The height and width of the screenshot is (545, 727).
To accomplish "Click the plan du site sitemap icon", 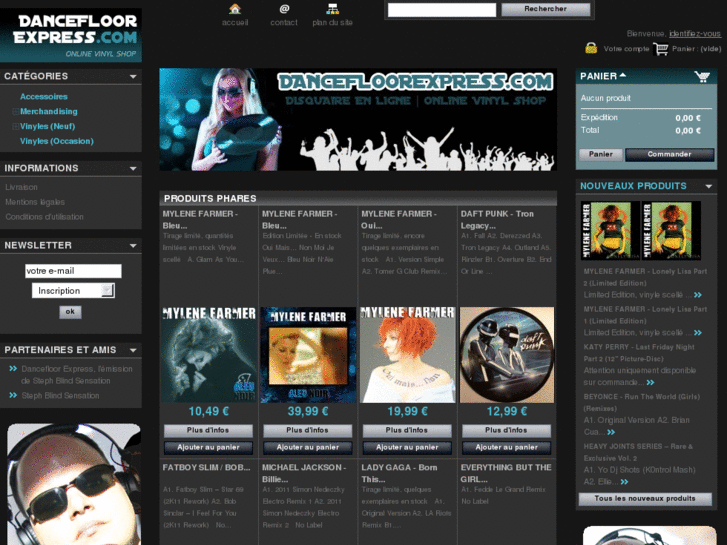I will coord(332,9).
